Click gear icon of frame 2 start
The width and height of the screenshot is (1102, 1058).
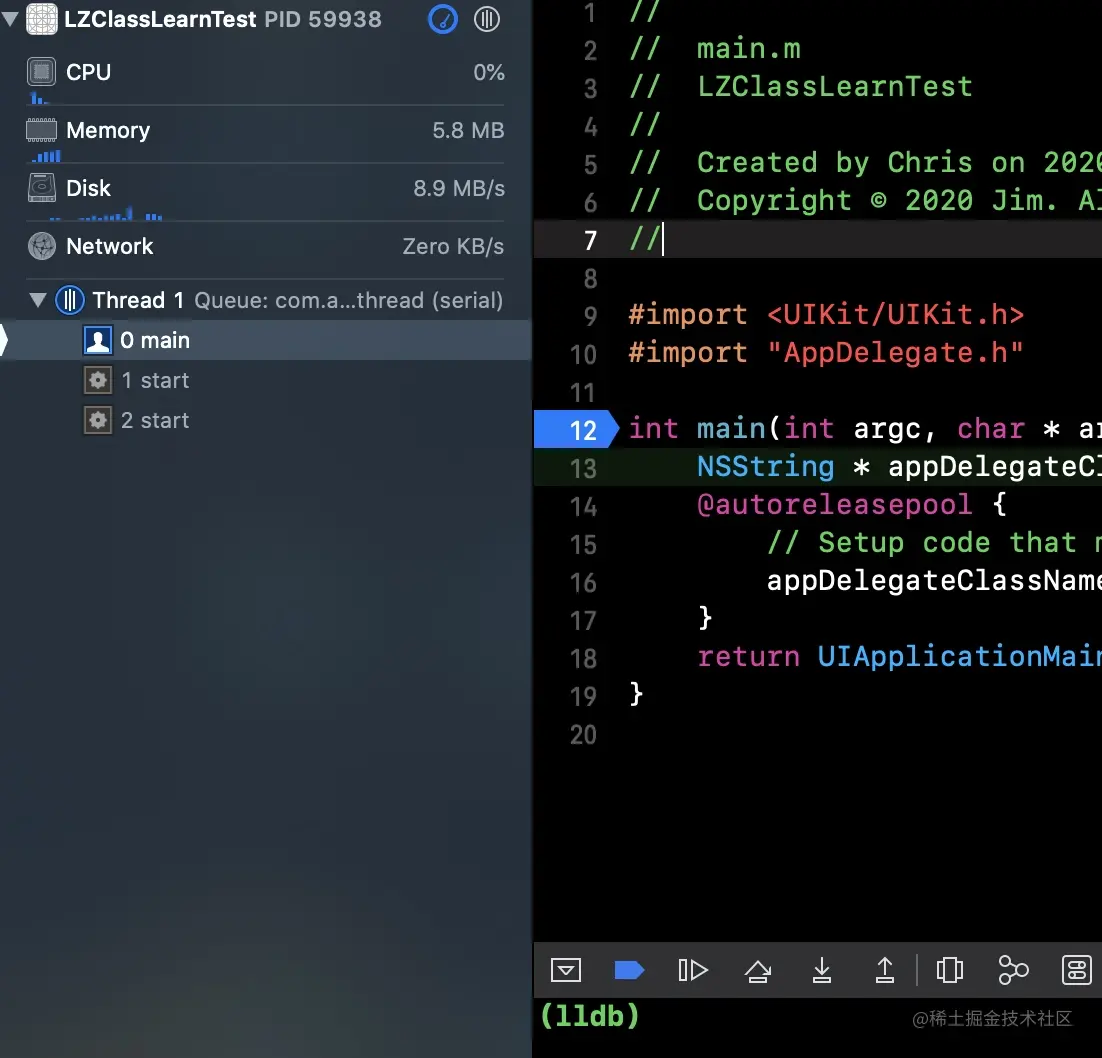(98, 420)
